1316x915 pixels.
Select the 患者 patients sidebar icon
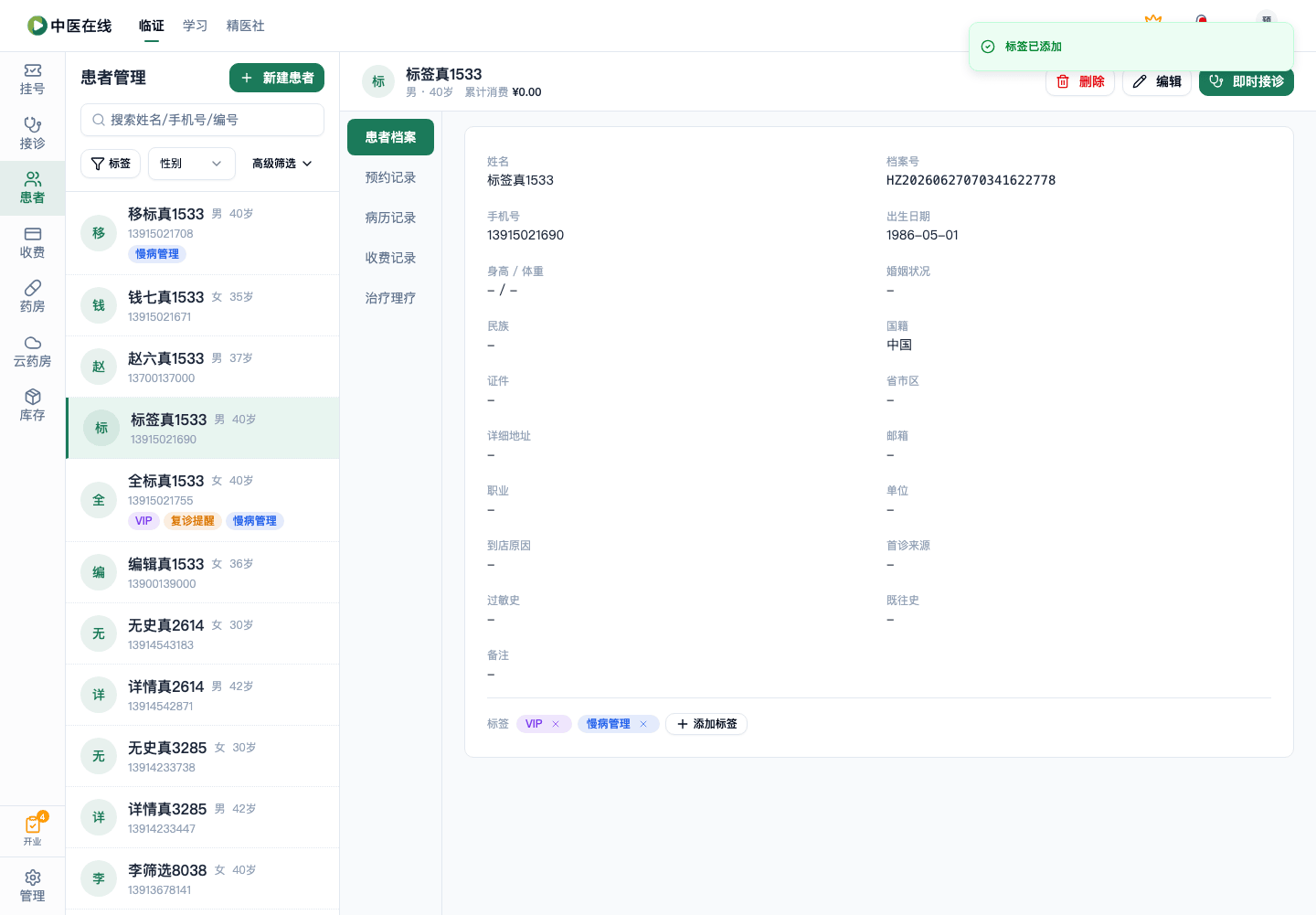tap(32, 188)
